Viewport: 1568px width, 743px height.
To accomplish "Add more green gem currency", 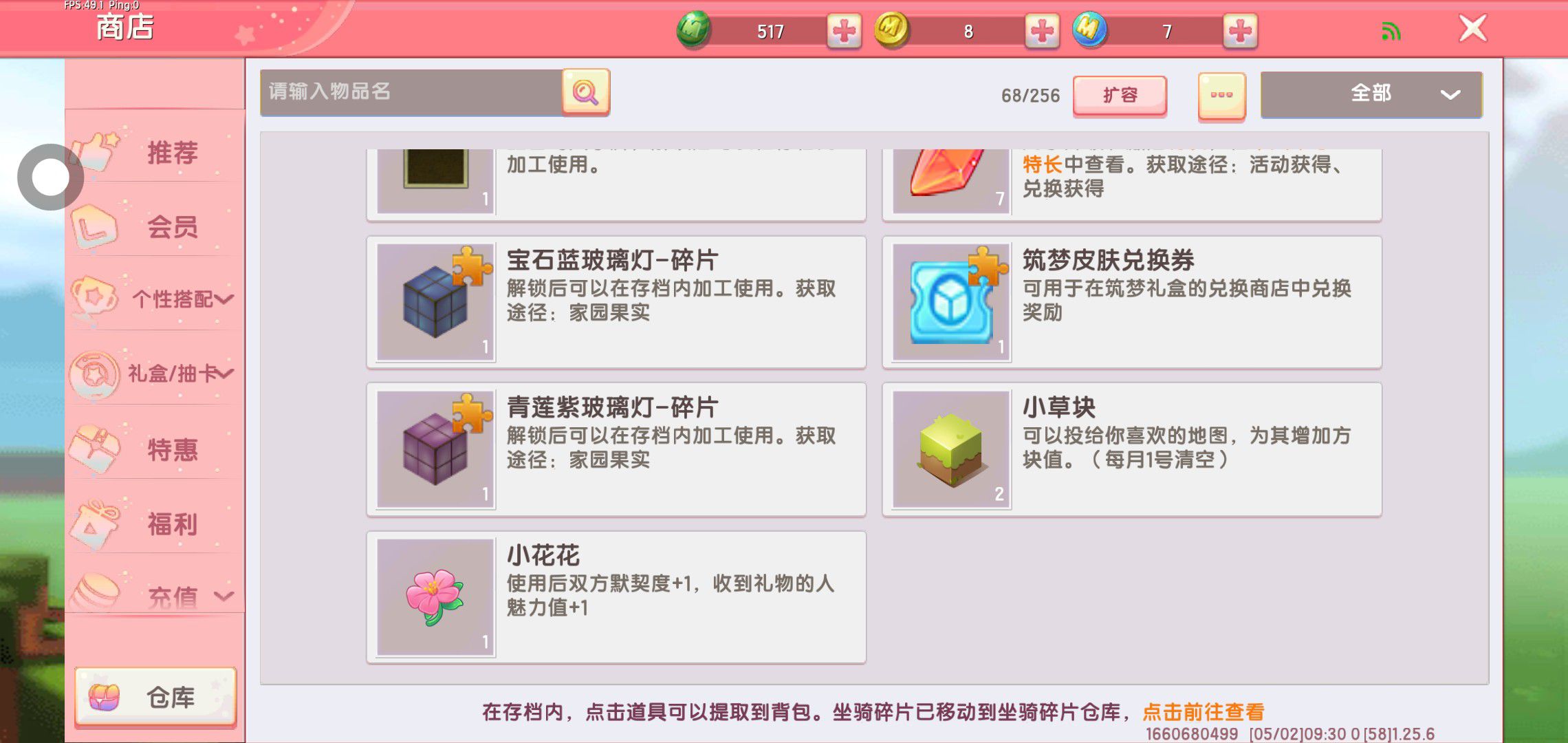I will point(844,31).
